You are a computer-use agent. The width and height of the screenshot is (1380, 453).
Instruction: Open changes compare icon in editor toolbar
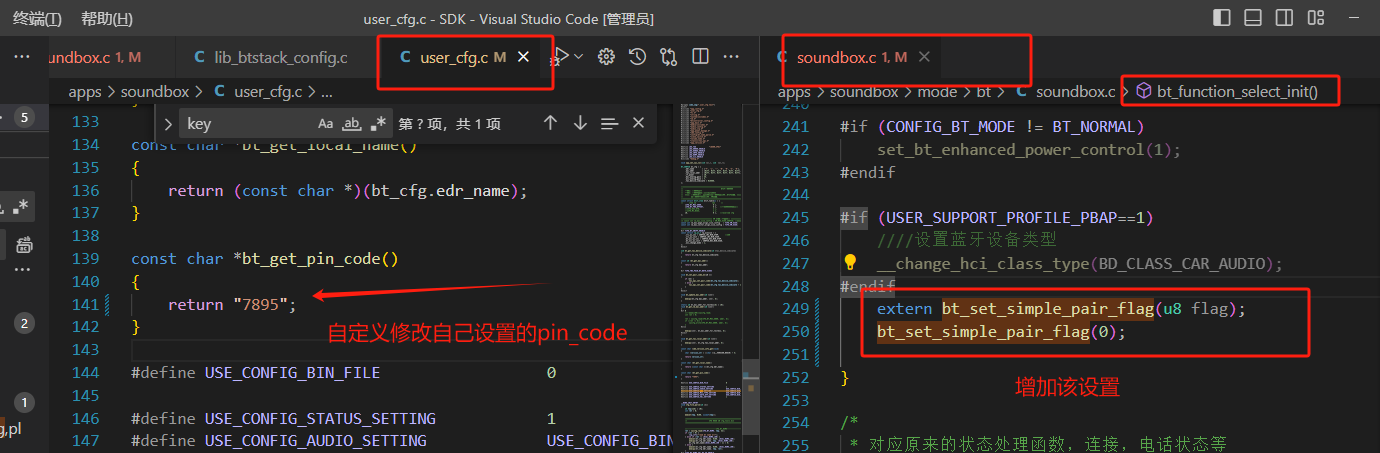coord(669,57)
